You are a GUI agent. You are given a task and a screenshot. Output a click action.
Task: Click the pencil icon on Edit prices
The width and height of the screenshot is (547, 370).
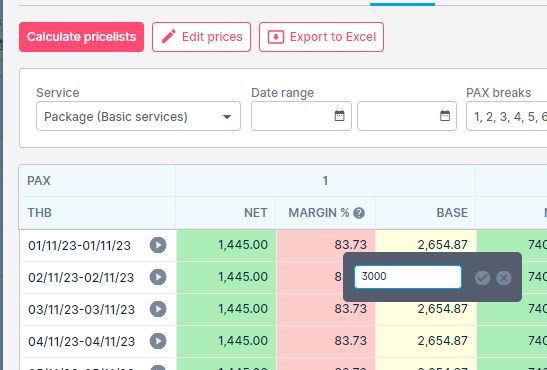point(169,37)
